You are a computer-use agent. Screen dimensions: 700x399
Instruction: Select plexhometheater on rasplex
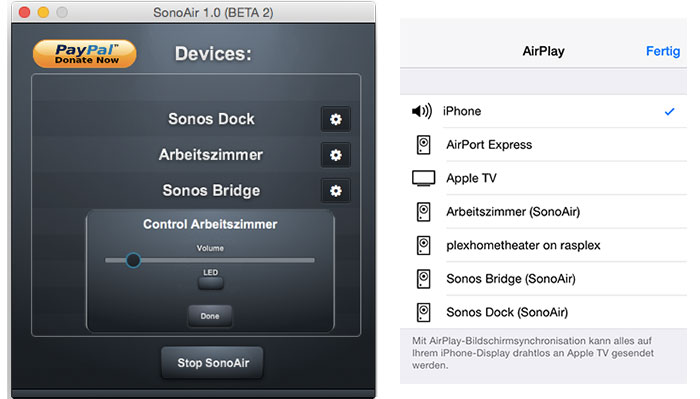(x=543, y=245)
